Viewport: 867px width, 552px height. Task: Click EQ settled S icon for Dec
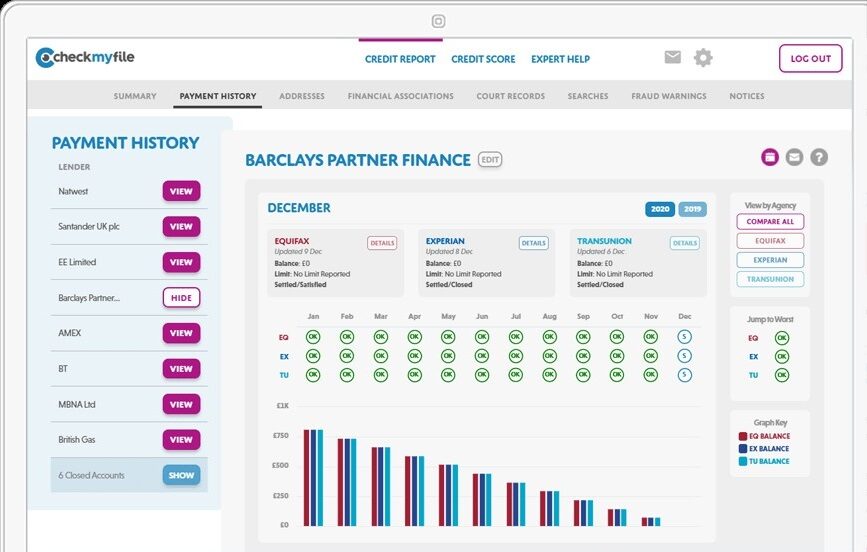(685, 337)
